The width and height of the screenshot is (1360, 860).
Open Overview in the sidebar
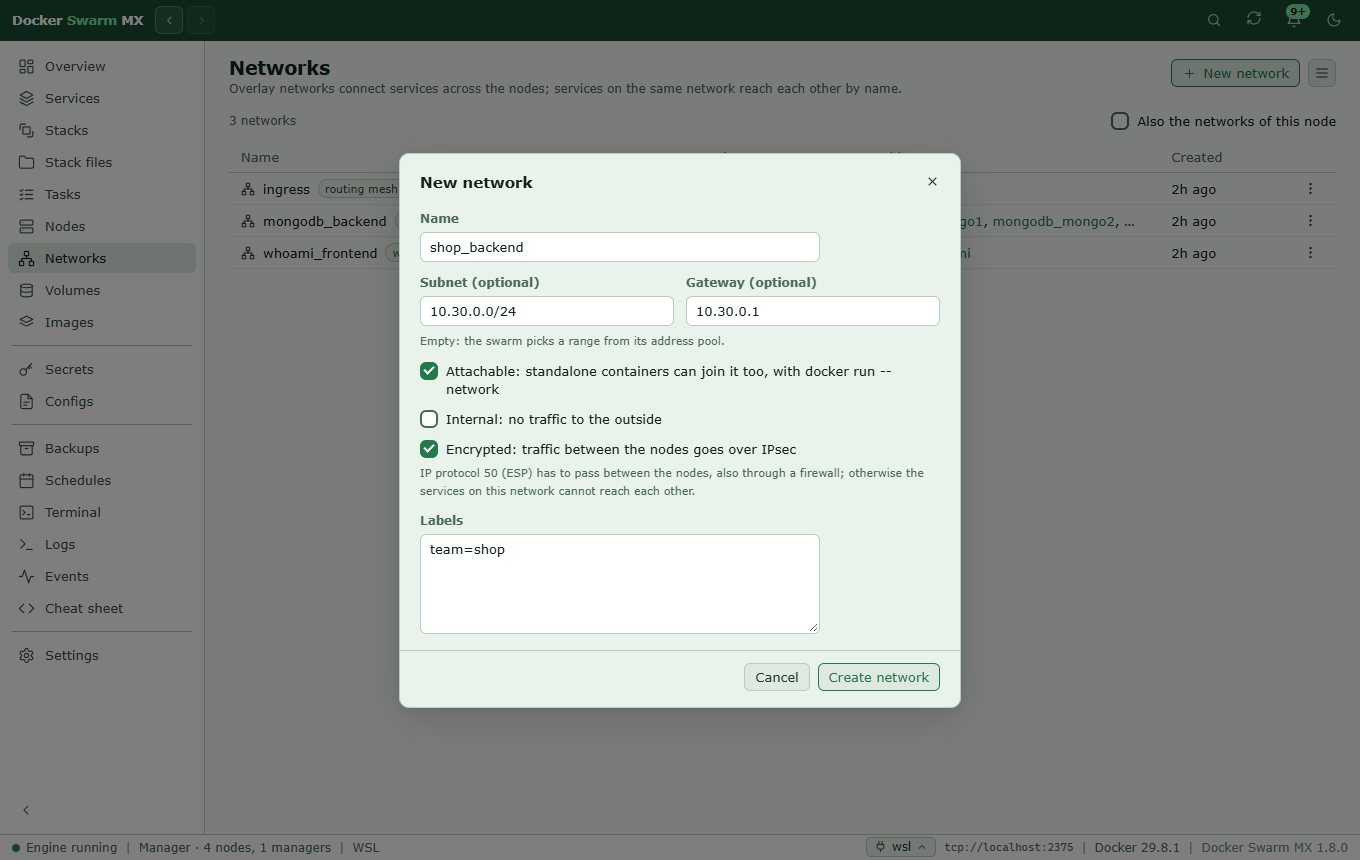tap(102, 66)
